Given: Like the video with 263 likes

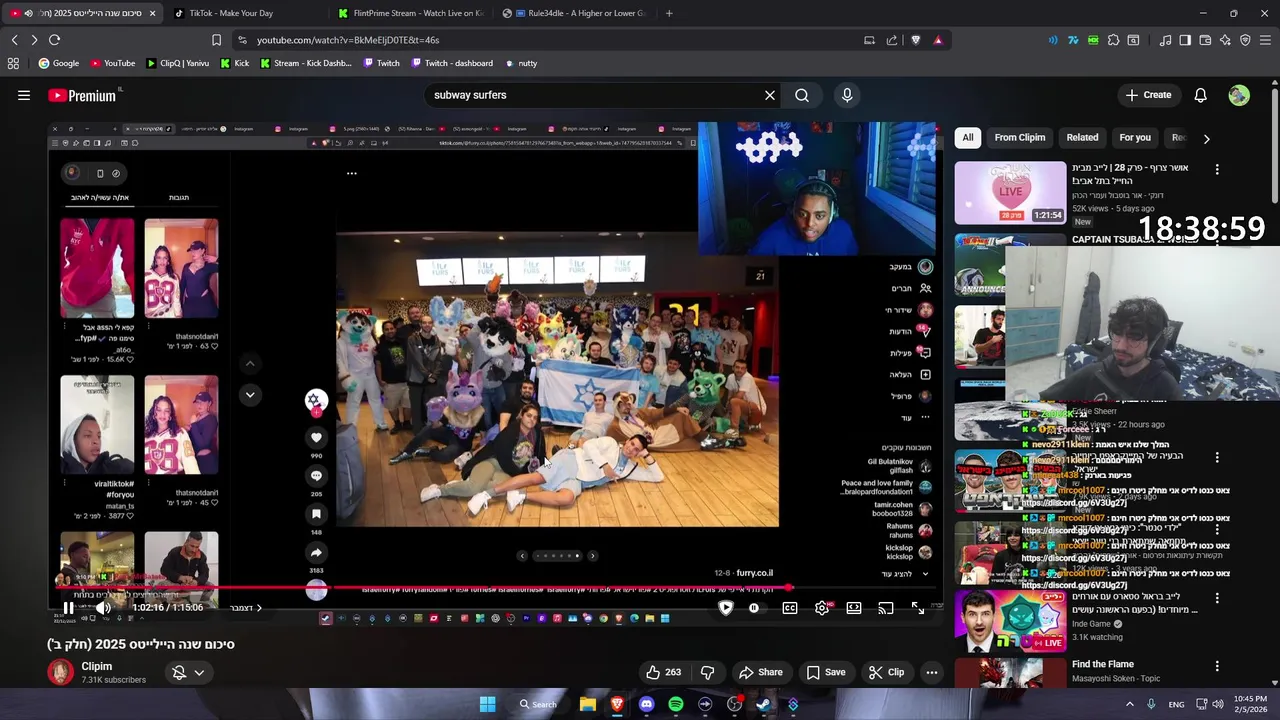Looking at the screenshot, I should [x=663, y=672].
